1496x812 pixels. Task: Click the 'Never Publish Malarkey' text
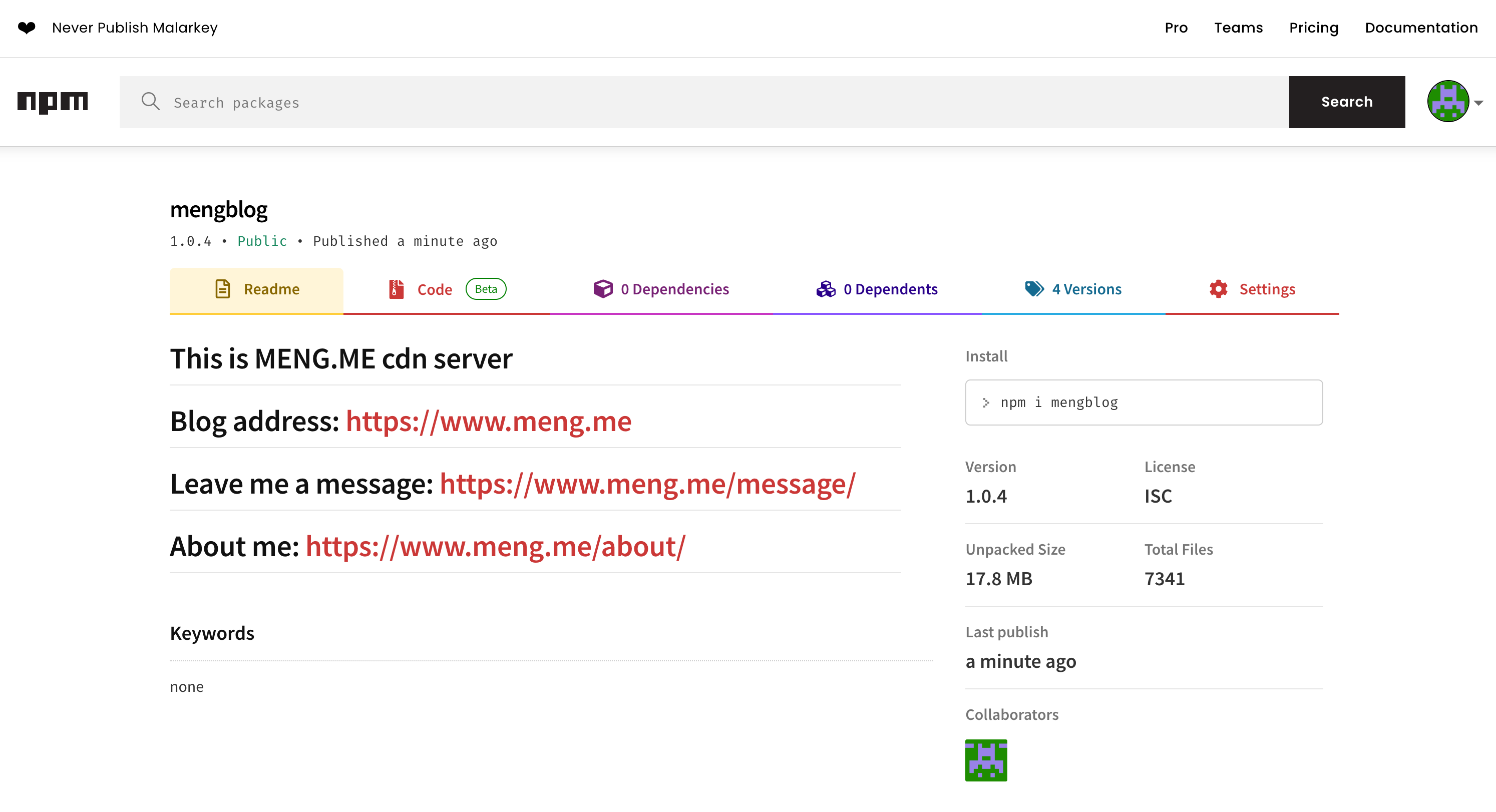(x=135, y=28)
